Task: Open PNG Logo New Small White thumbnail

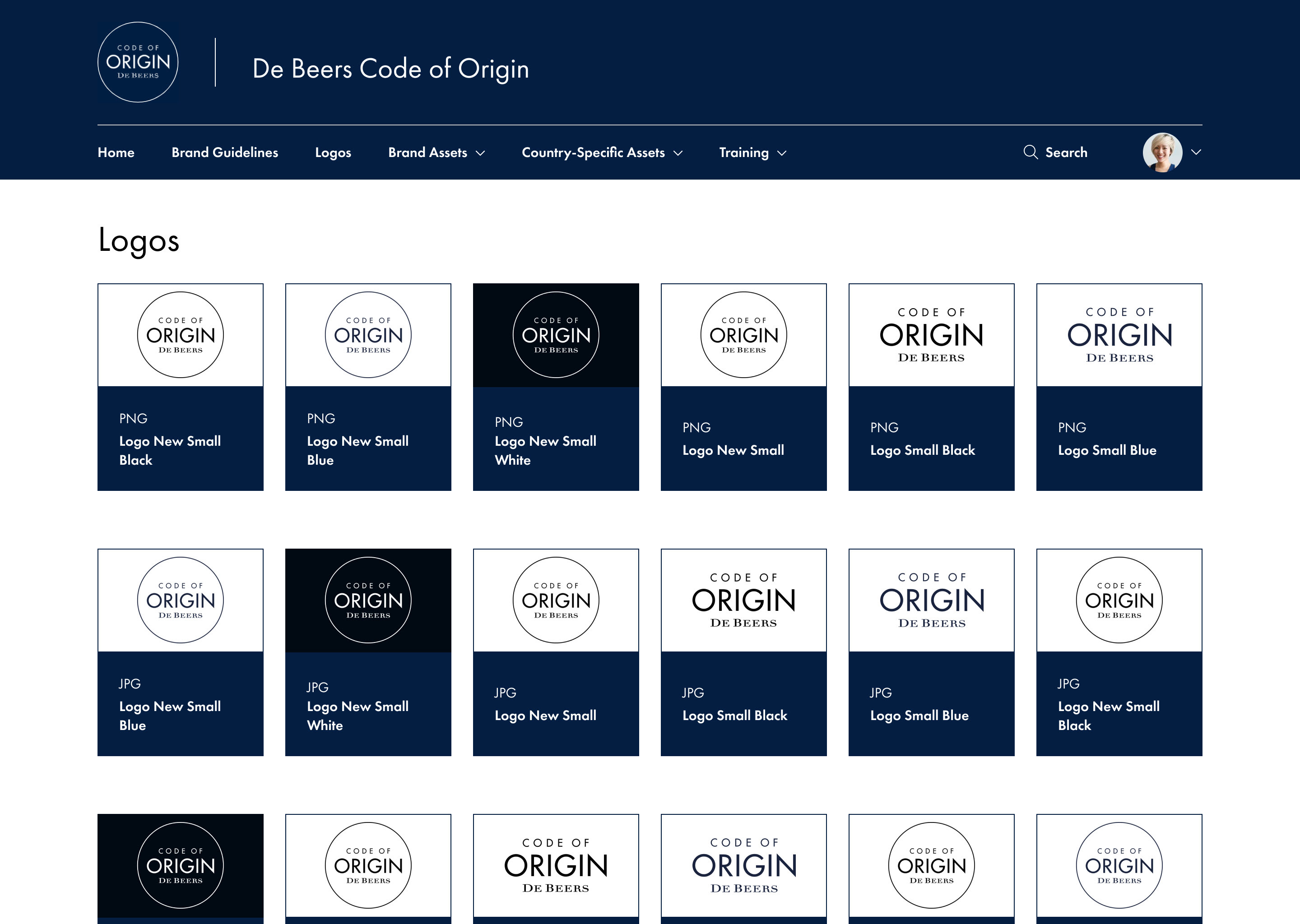Action: click(556, 335)
